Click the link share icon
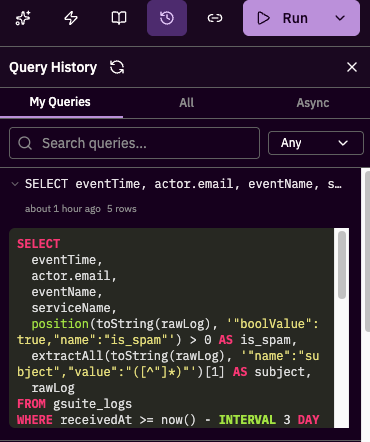 tap(215, 18)
